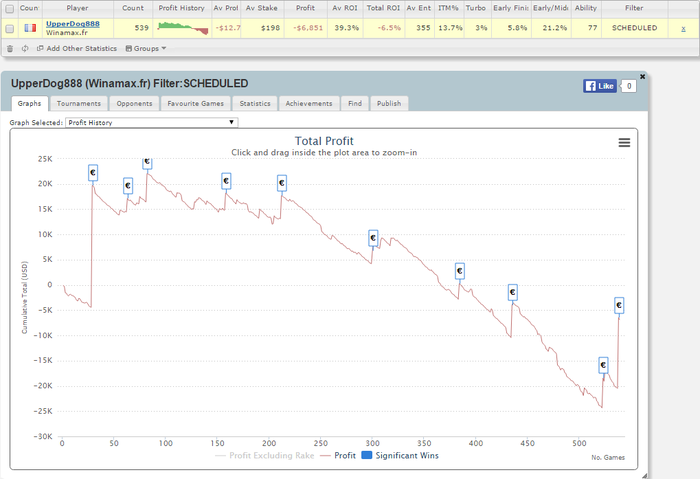Click Add Other Statistics

pos(77,49)
